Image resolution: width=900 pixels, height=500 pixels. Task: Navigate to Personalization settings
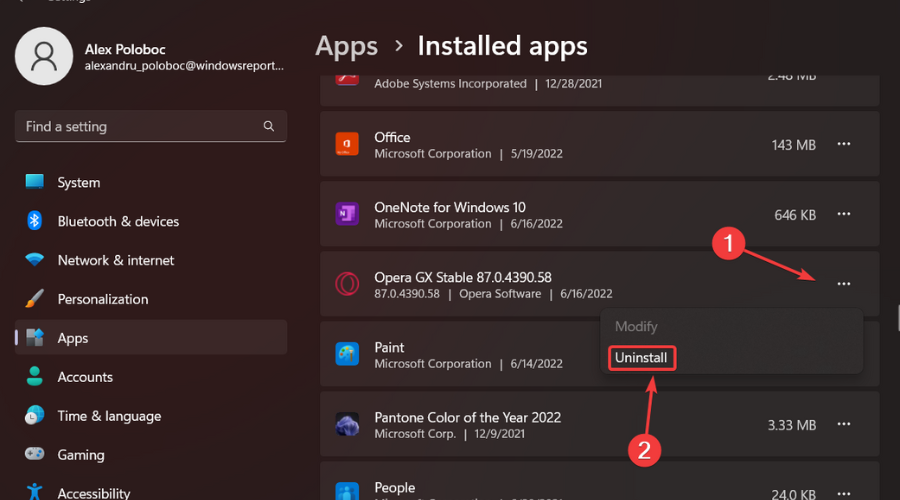point(102,299)
